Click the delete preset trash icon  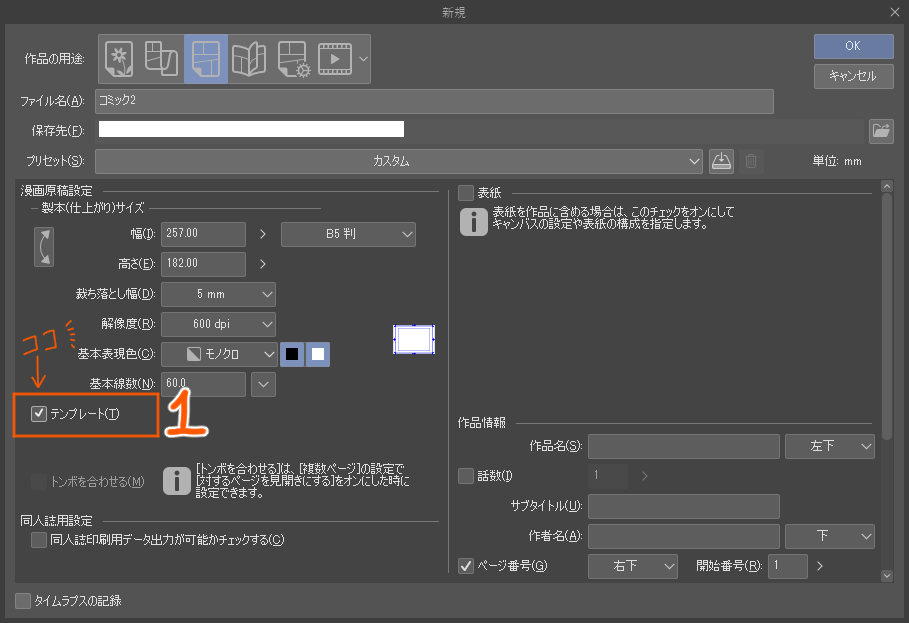[x=751, y=161]
